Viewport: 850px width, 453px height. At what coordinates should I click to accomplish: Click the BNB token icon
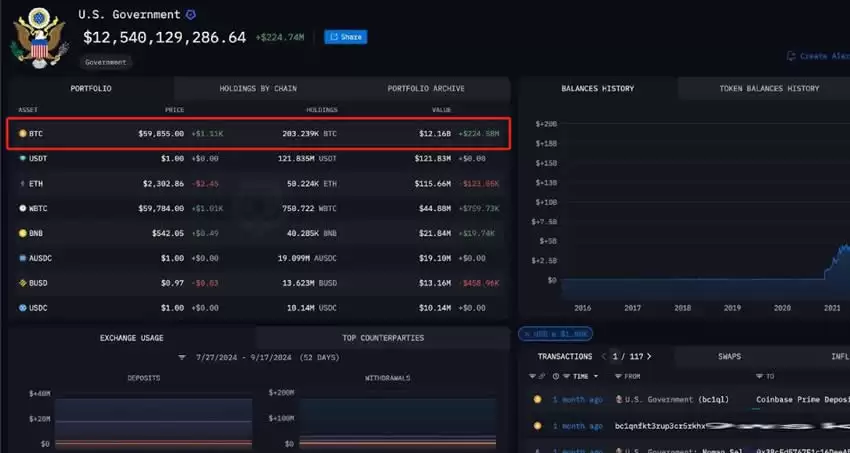coord(23,233)
